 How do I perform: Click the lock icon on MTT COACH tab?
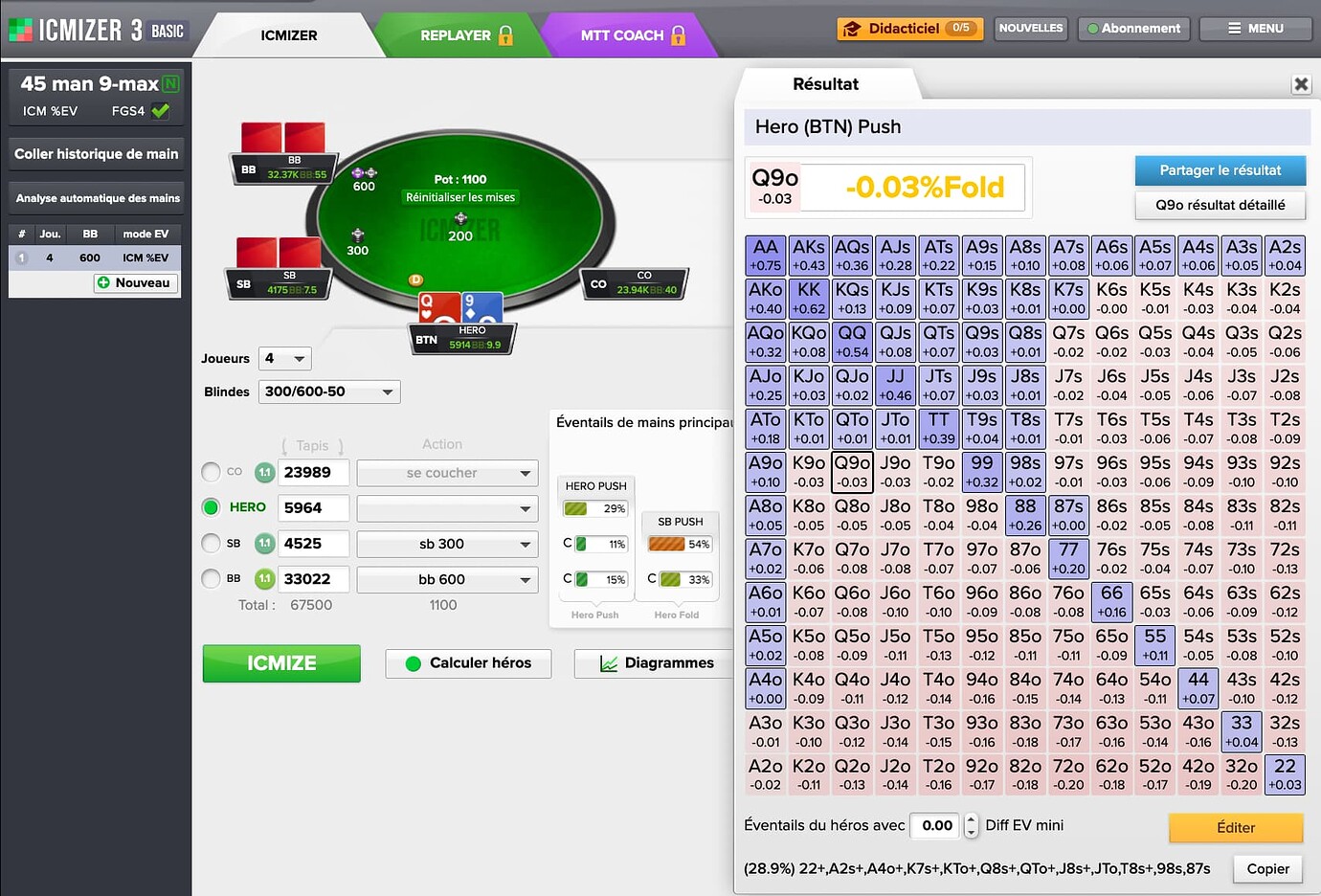679,35
